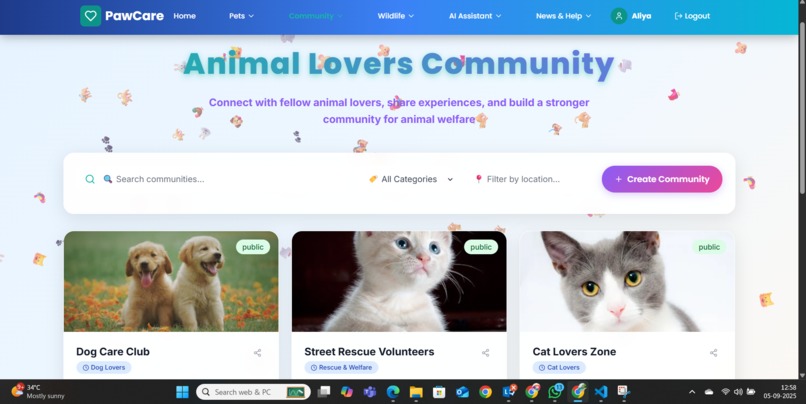
Task: Expand the Community menu
Action: pyautogui.click(x=316, y=16)
